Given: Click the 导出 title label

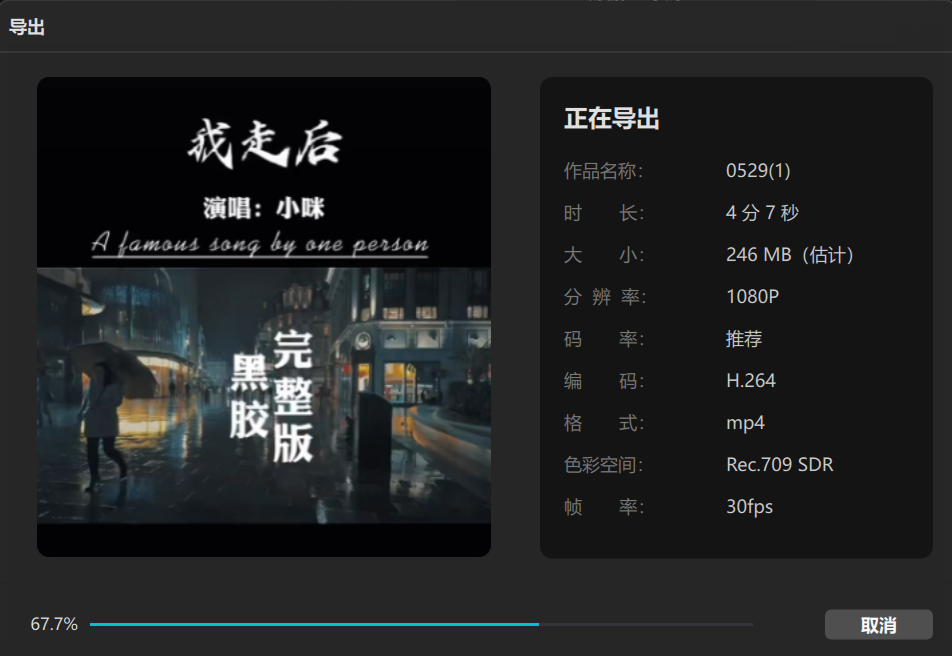Looking at the screenshot, I should (x=25, y=27).
